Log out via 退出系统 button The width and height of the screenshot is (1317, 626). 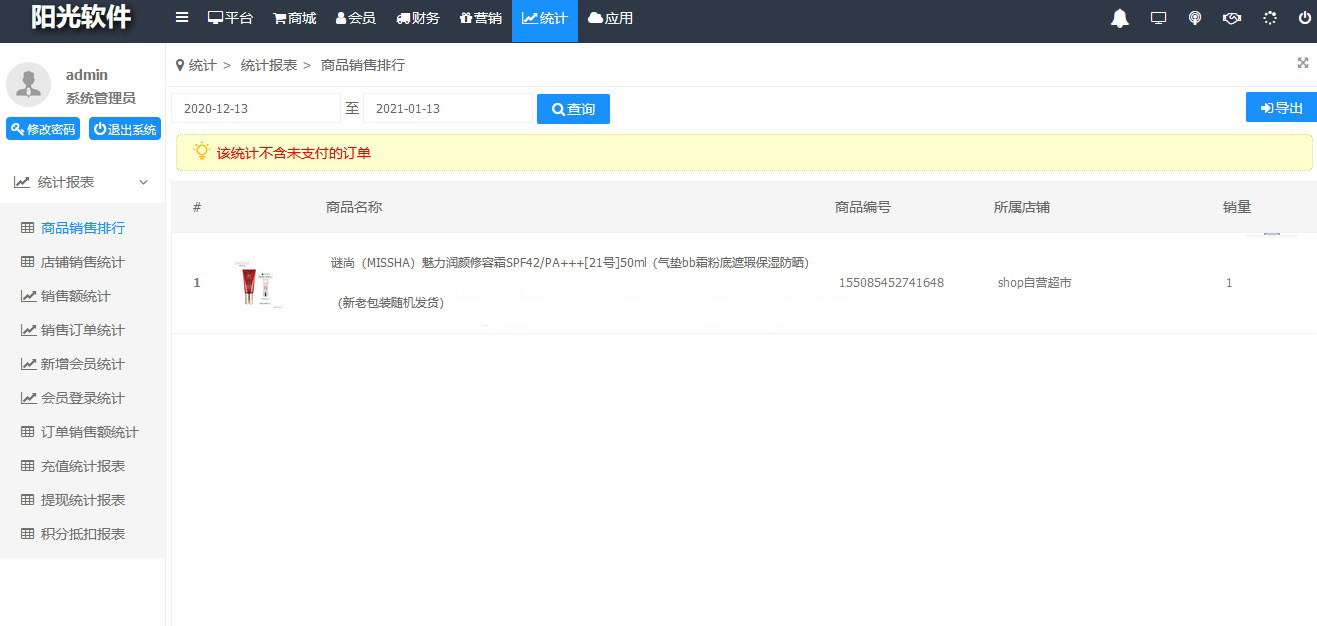point(125,129)
